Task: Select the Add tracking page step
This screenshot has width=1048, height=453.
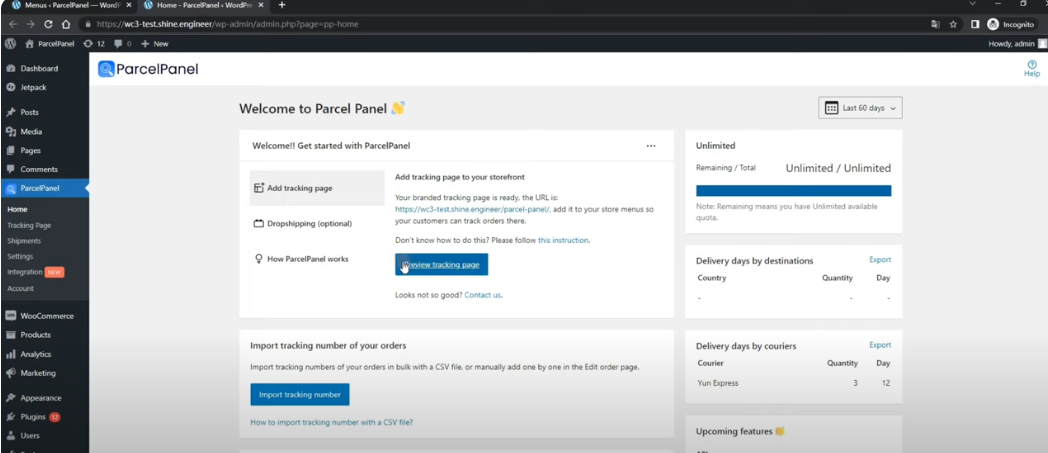Action: 317,188
